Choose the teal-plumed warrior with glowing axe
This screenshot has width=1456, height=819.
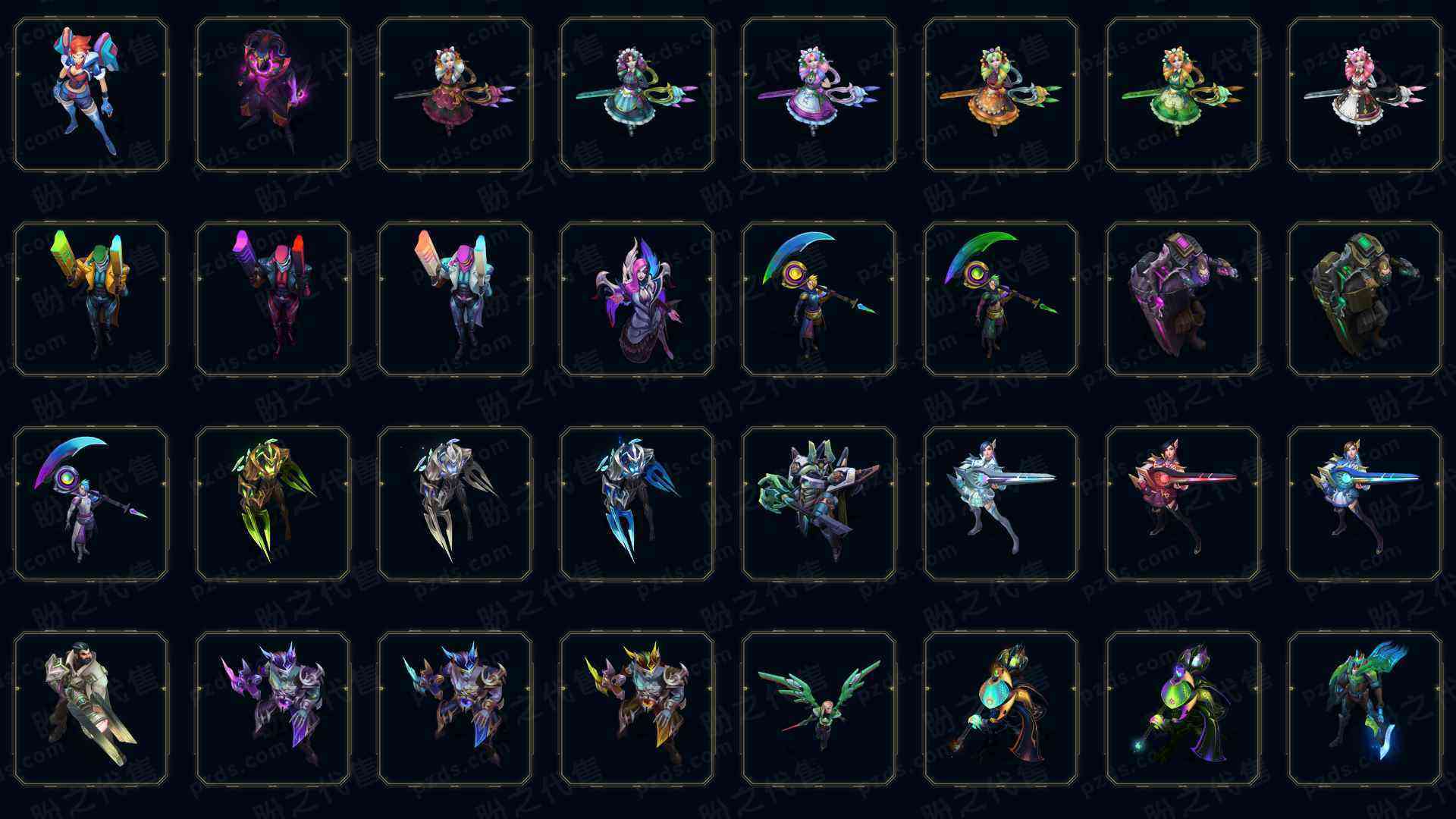pos(1365,708)
